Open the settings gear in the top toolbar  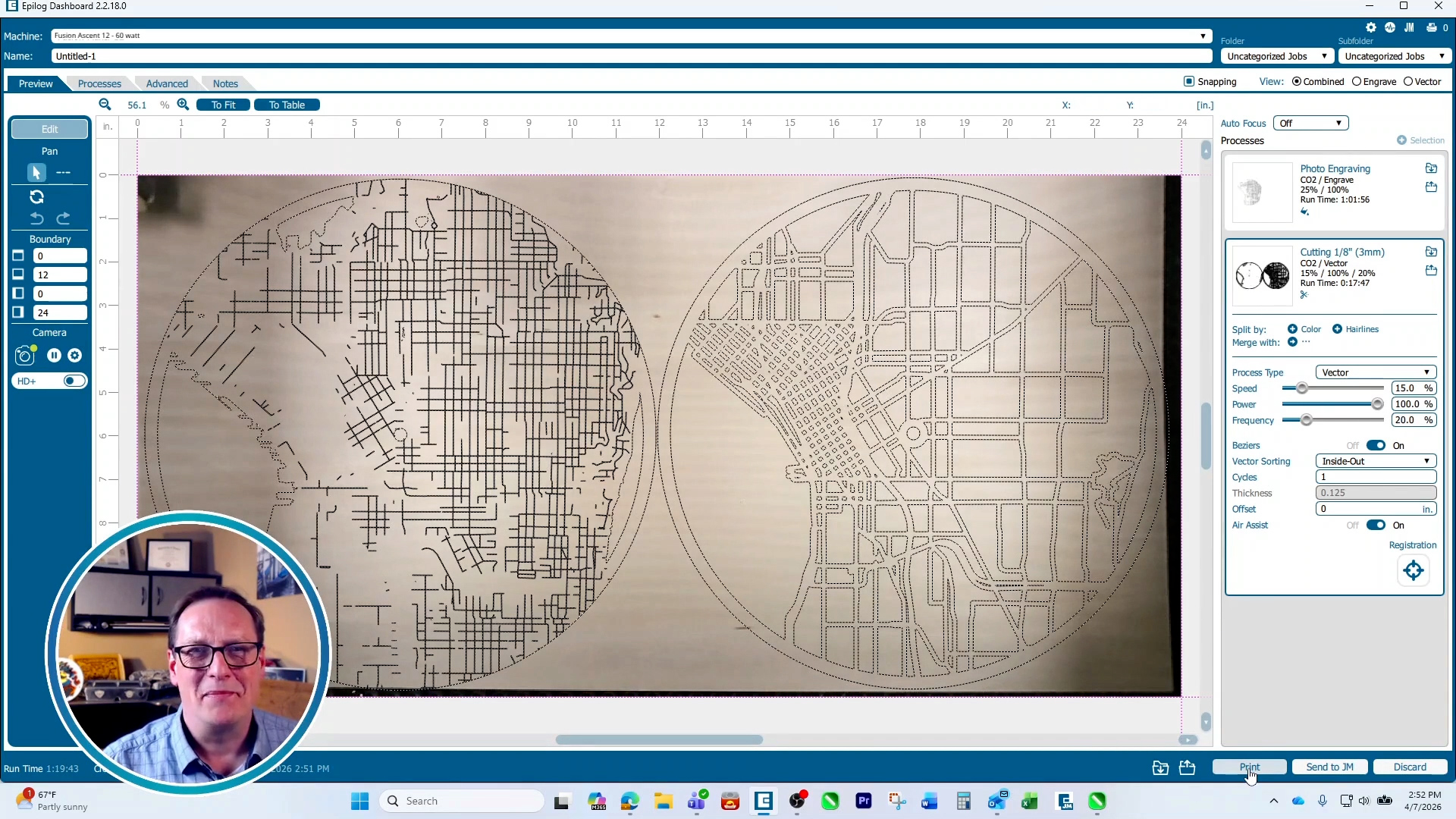(x=1371, y=27)
